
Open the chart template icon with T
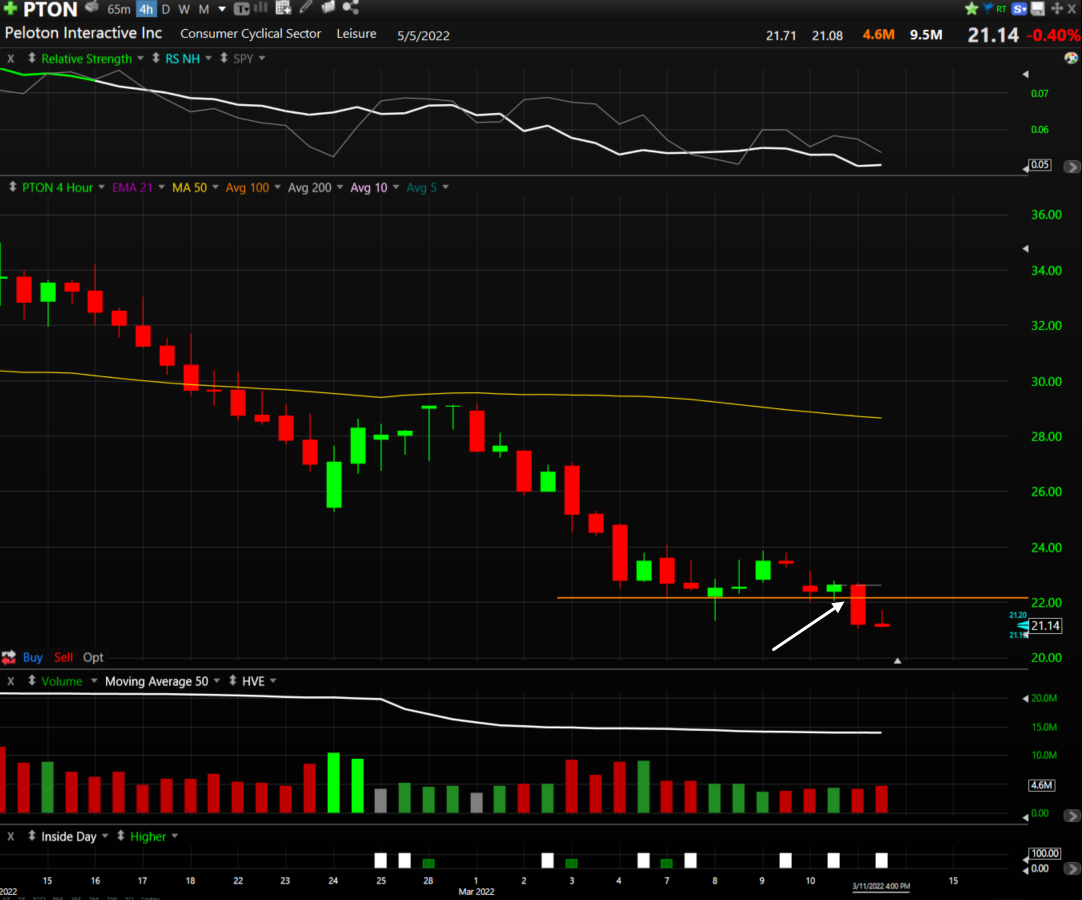(242, 9)
